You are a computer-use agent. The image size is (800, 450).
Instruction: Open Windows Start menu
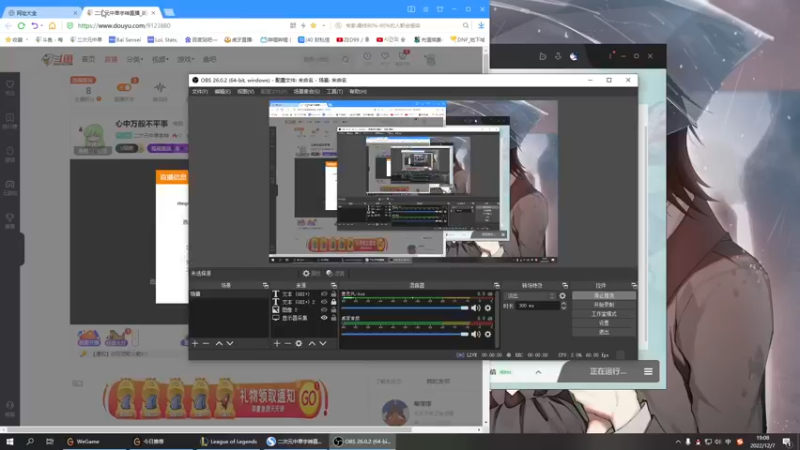tap(10, 441)
